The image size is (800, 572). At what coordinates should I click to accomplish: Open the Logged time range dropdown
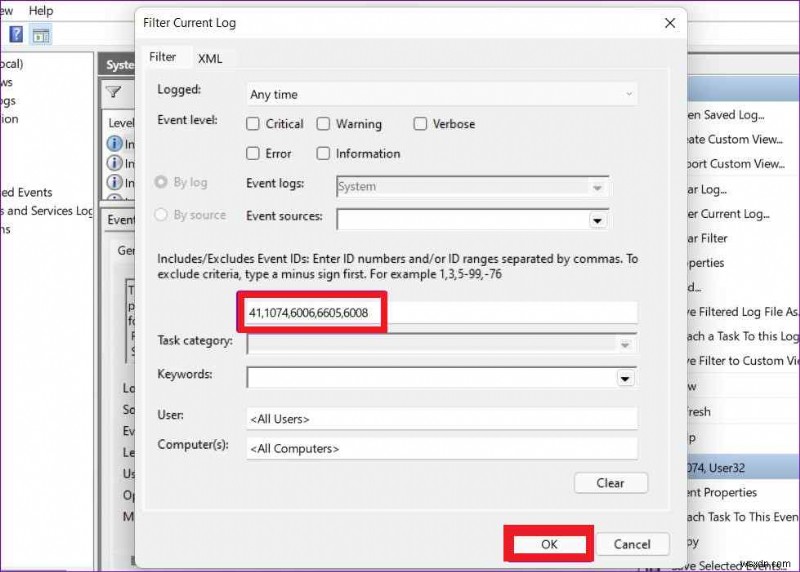(441, 94)
